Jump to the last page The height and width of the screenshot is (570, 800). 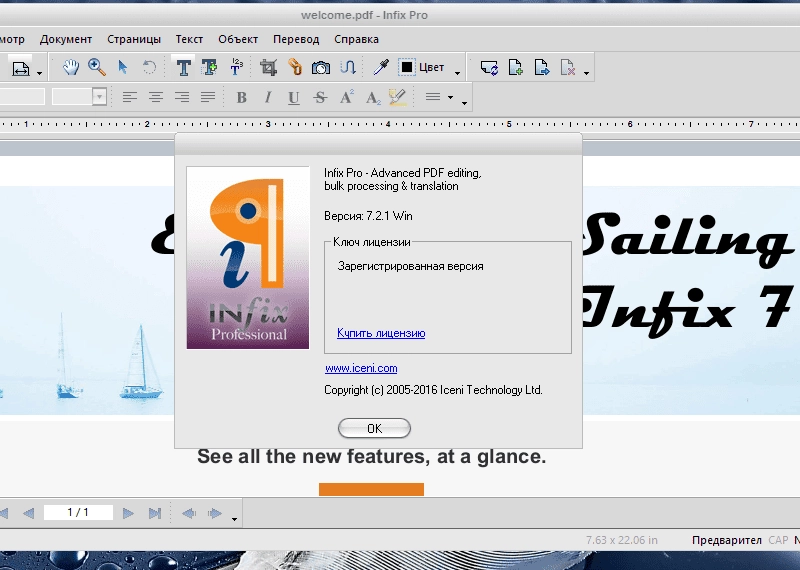(x=155, y=513)
